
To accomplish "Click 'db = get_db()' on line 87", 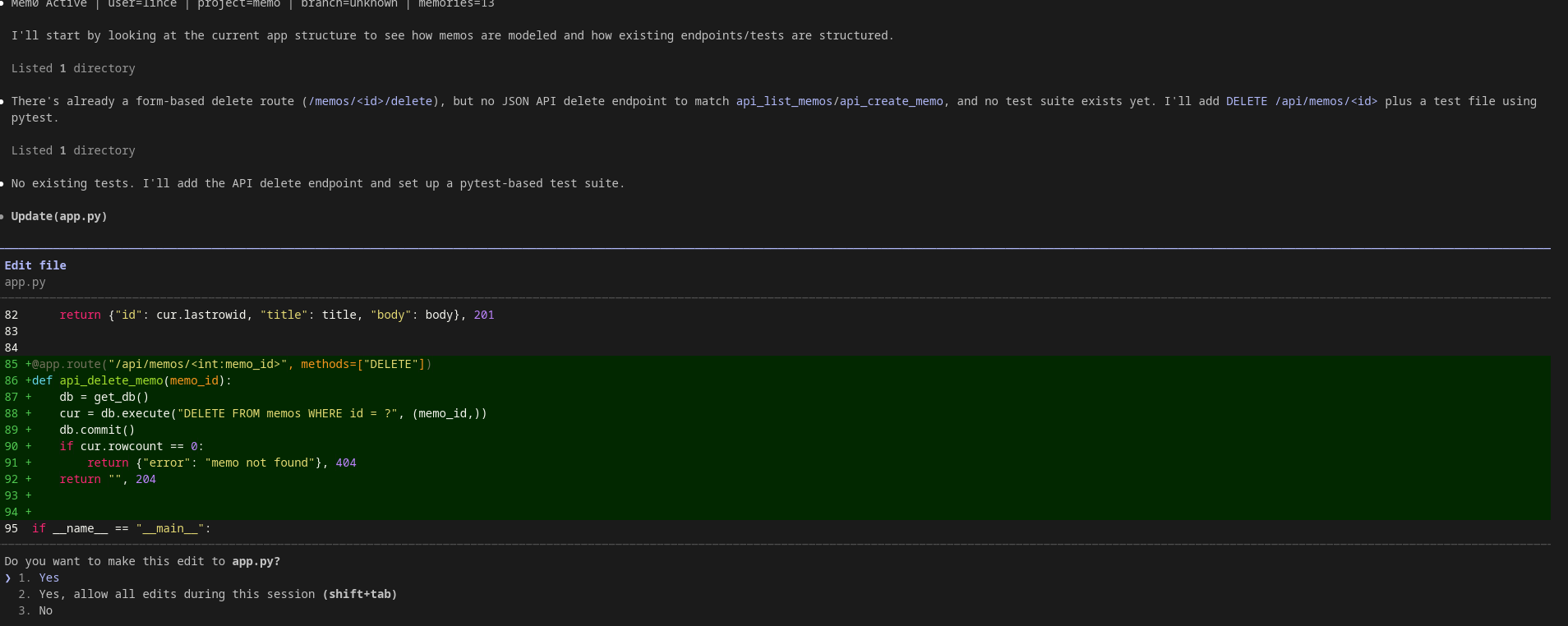I will click(104, 397).
